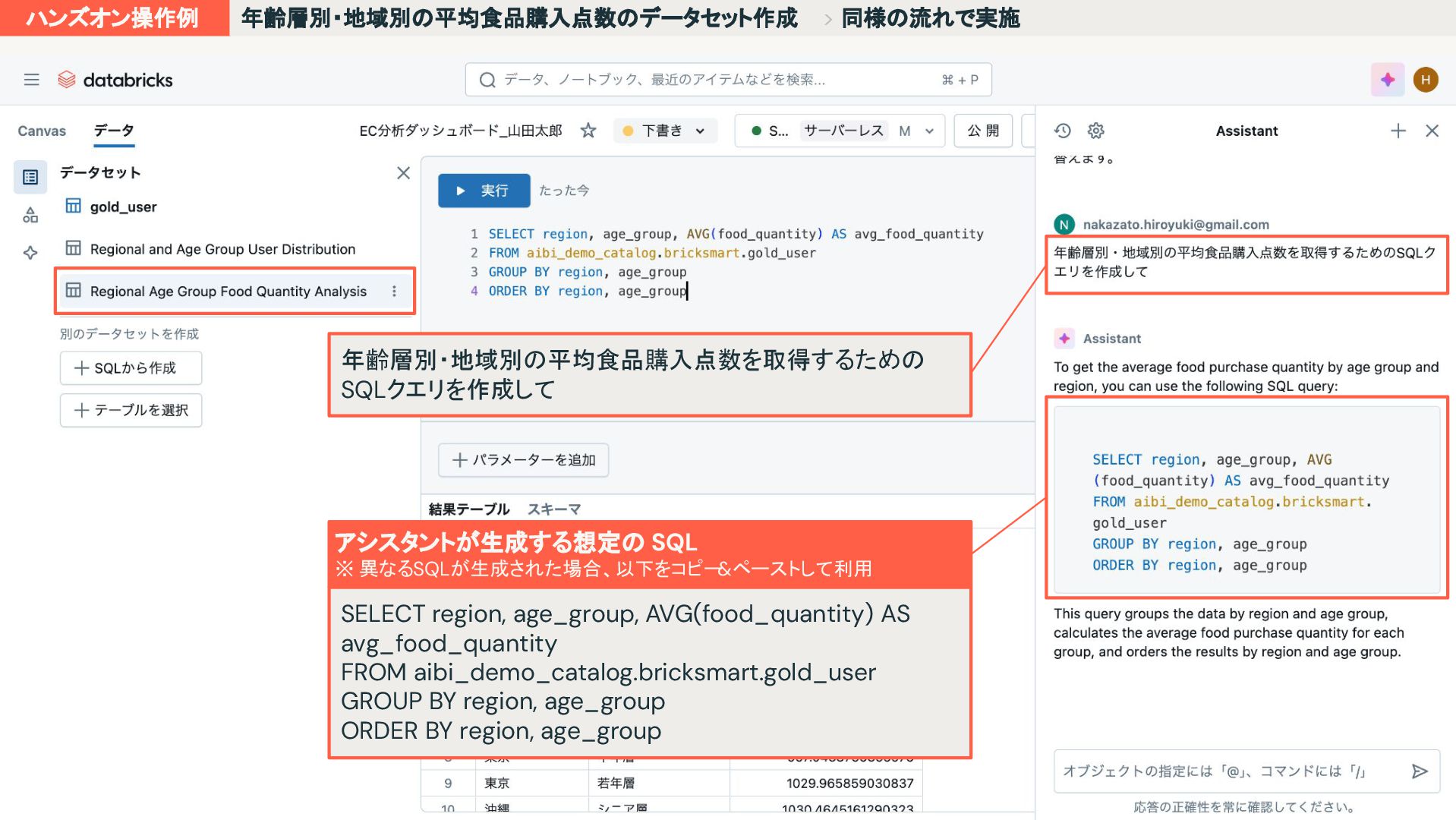Image resolution: width=1456 pixels, height=820 pixels.
Task: Run the query with 実行
Action: pos(484,191)
